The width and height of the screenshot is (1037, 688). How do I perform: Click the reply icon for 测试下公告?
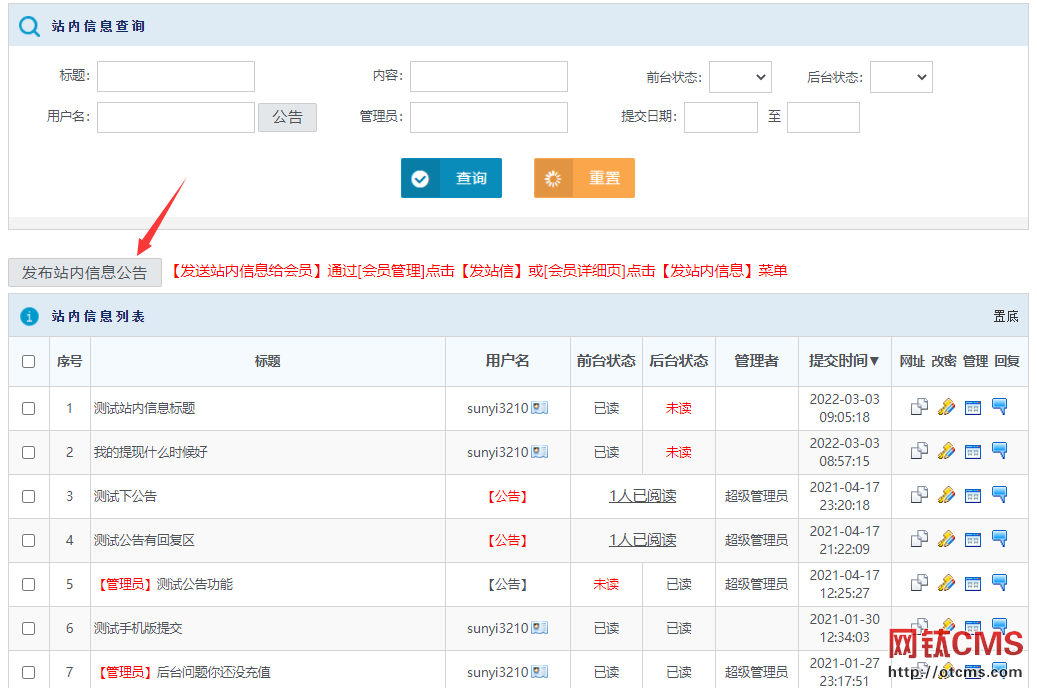(1001, 495)
